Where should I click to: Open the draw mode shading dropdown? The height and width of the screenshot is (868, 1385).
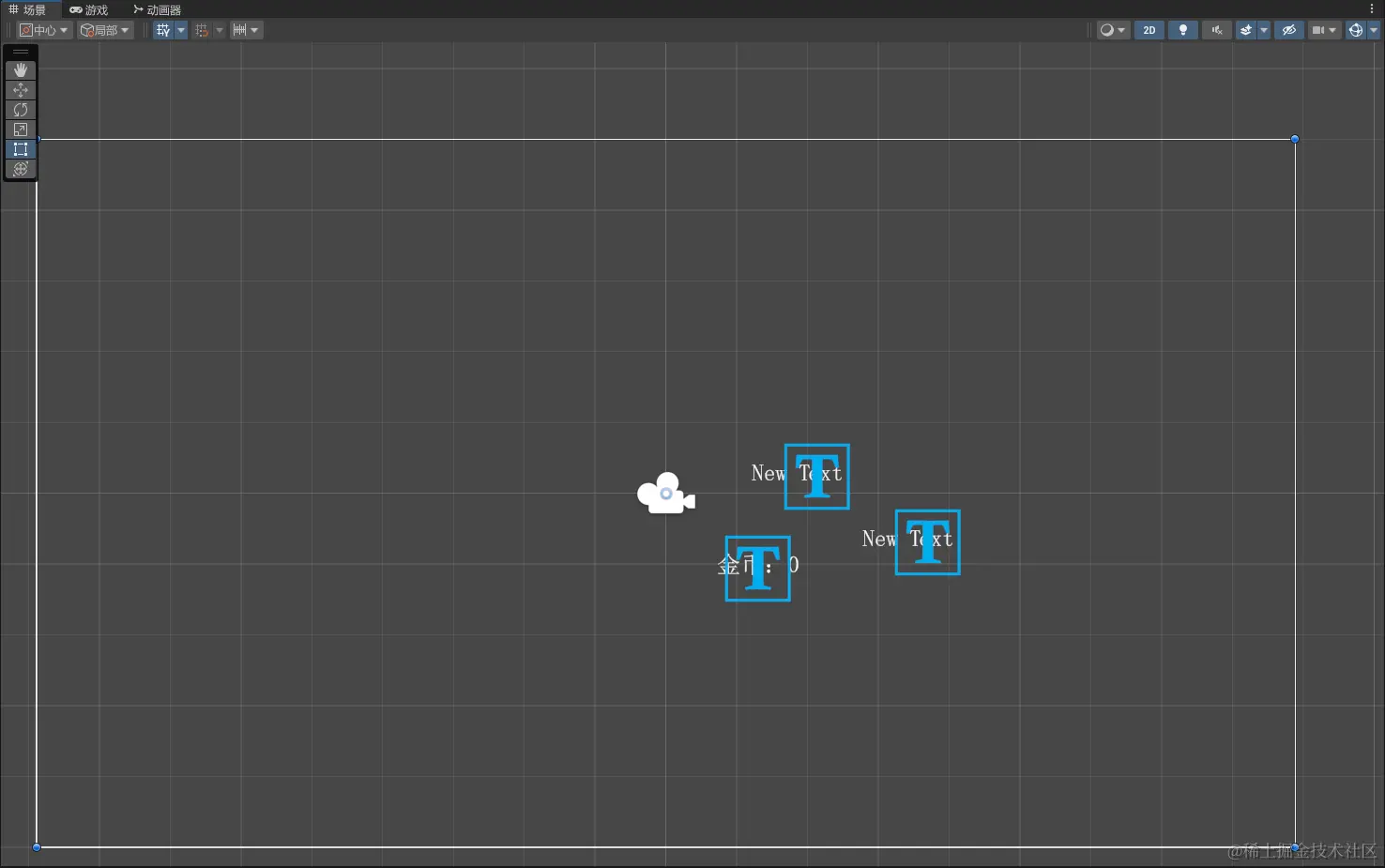(x=1113, y=30)
